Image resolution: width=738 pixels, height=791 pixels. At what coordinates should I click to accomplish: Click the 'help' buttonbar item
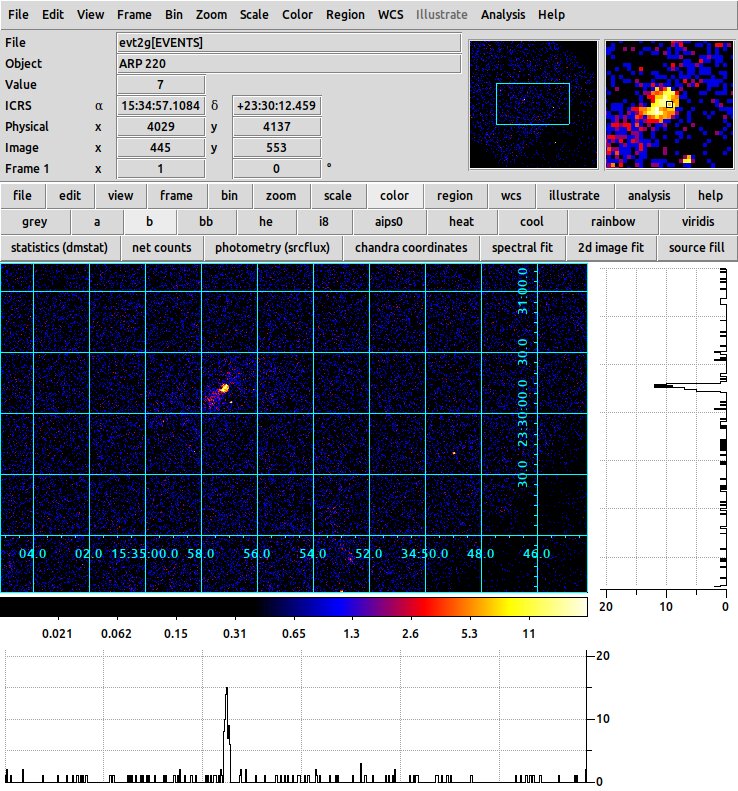click(x=710, y=196)
